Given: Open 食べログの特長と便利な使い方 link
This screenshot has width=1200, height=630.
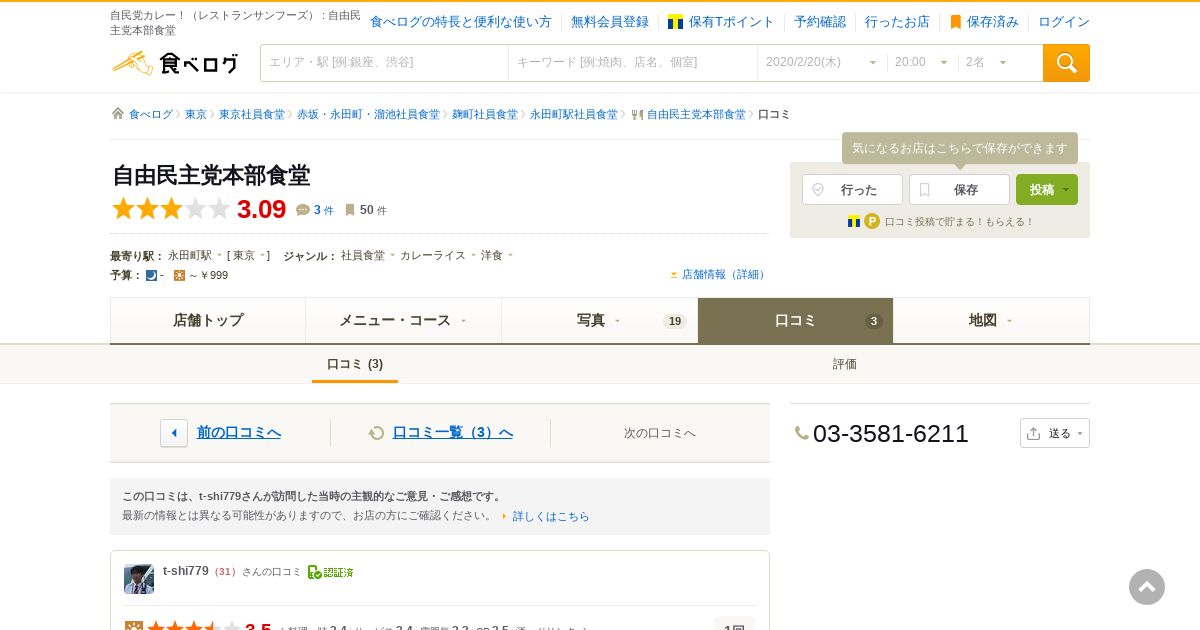Looking at the screenshot, I should 460,22.
